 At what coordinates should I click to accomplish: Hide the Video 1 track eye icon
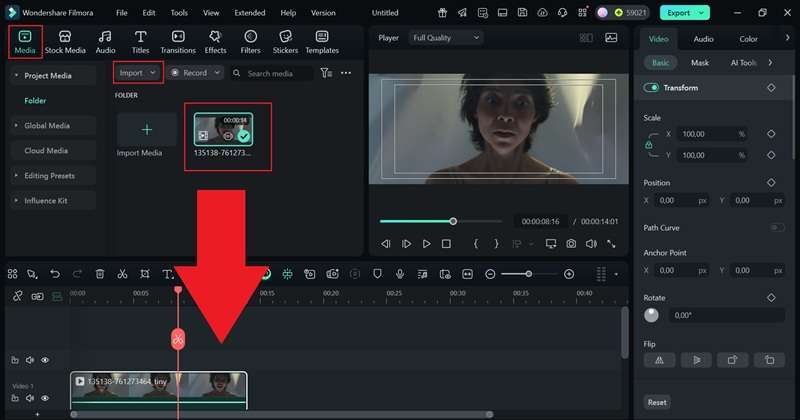pyautogui.click(x=45, y=398)
